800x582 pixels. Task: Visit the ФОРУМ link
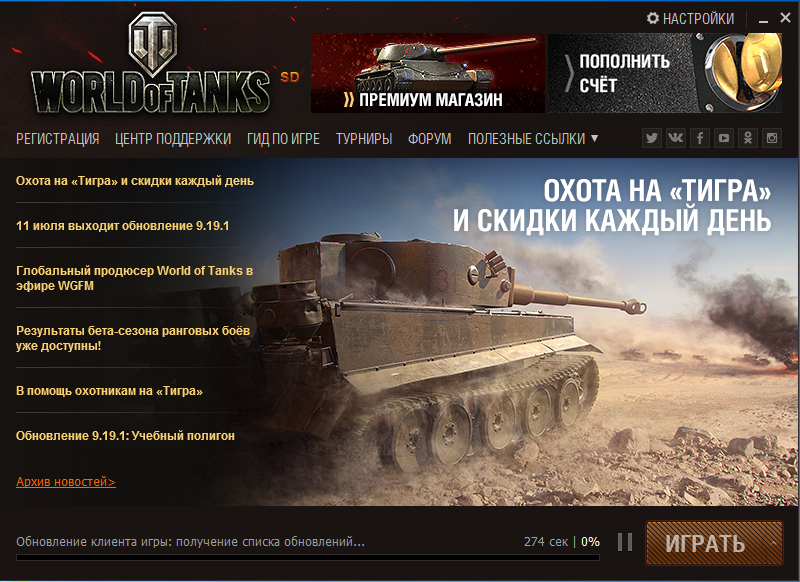tap(430, 139)
